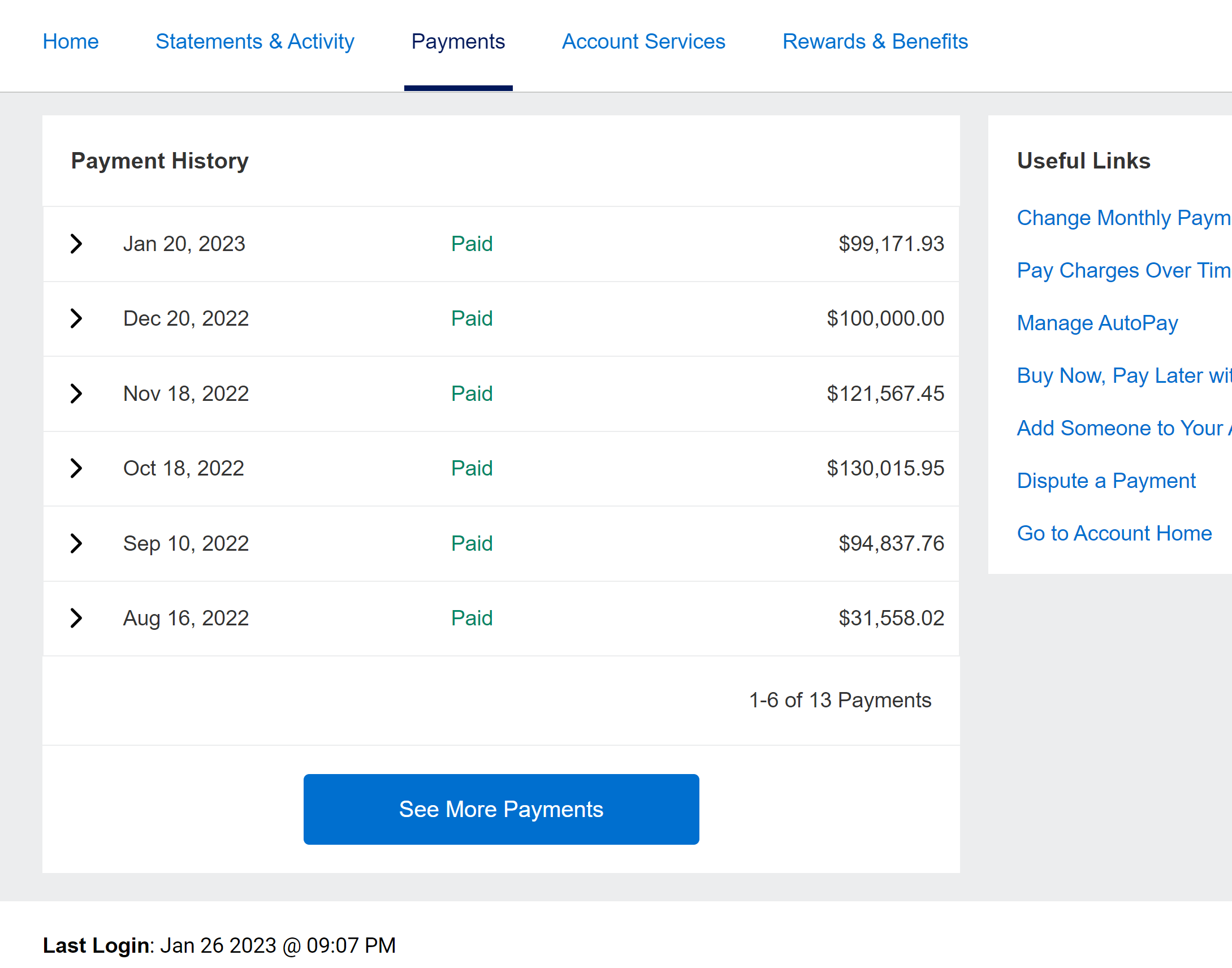This screenshot has height=968, width=1232.
Task: Click Pay Charges Over Time link
Action: click(1123, 270)
